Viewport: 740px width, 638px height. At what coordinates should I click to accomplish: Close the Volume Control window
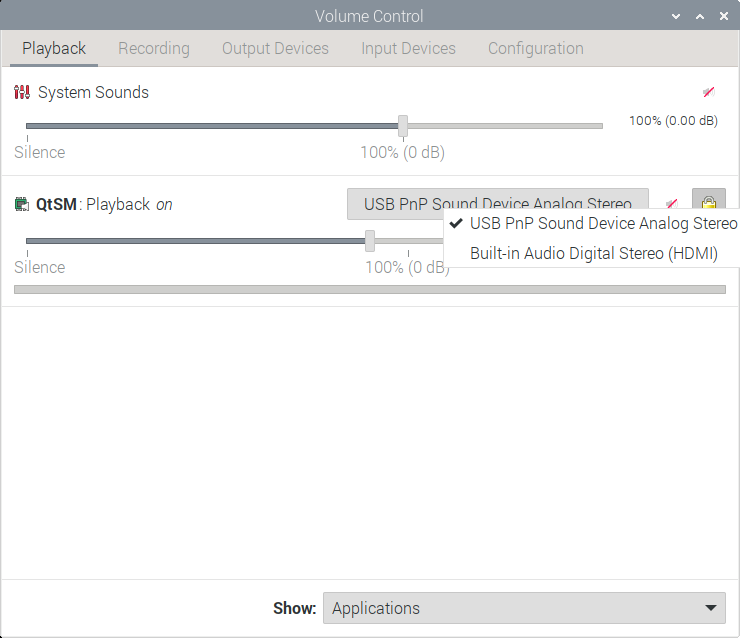[723, 17]
